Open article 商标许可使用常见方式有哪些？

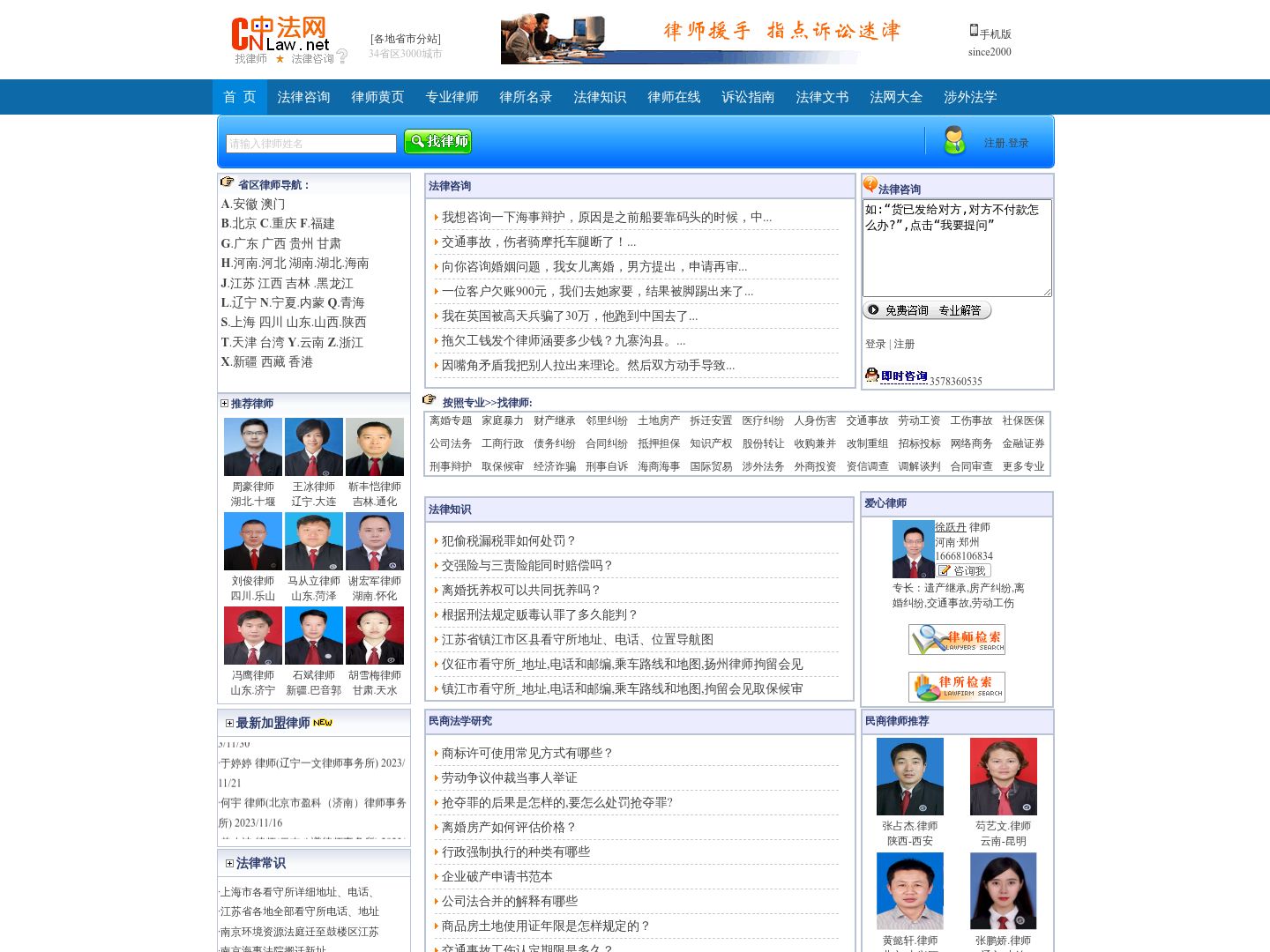[x=527, y=754]
